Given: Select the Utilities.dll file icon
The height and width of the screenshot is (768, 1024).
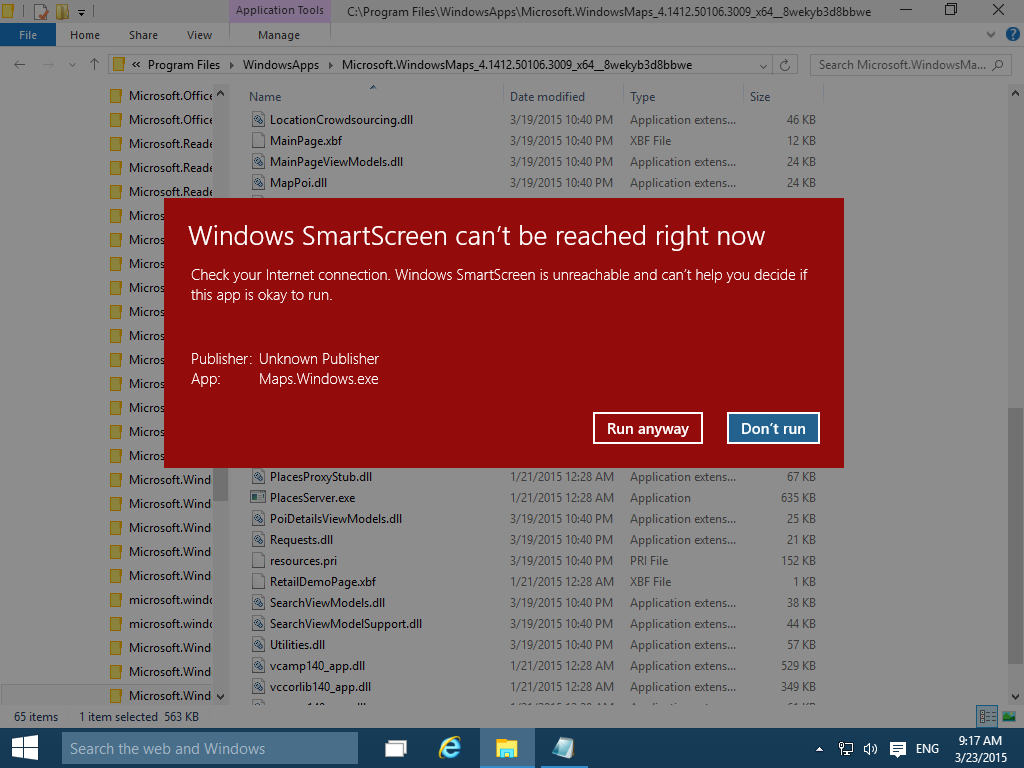Looking at the screenshot, I should [x=258, y=645].
